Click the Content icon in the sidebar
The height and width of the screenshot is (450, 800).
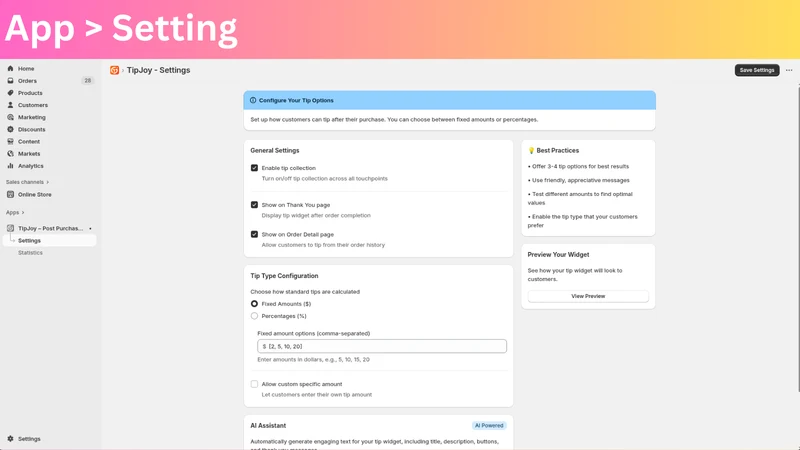pyautogui.click(x=10, y=141)
